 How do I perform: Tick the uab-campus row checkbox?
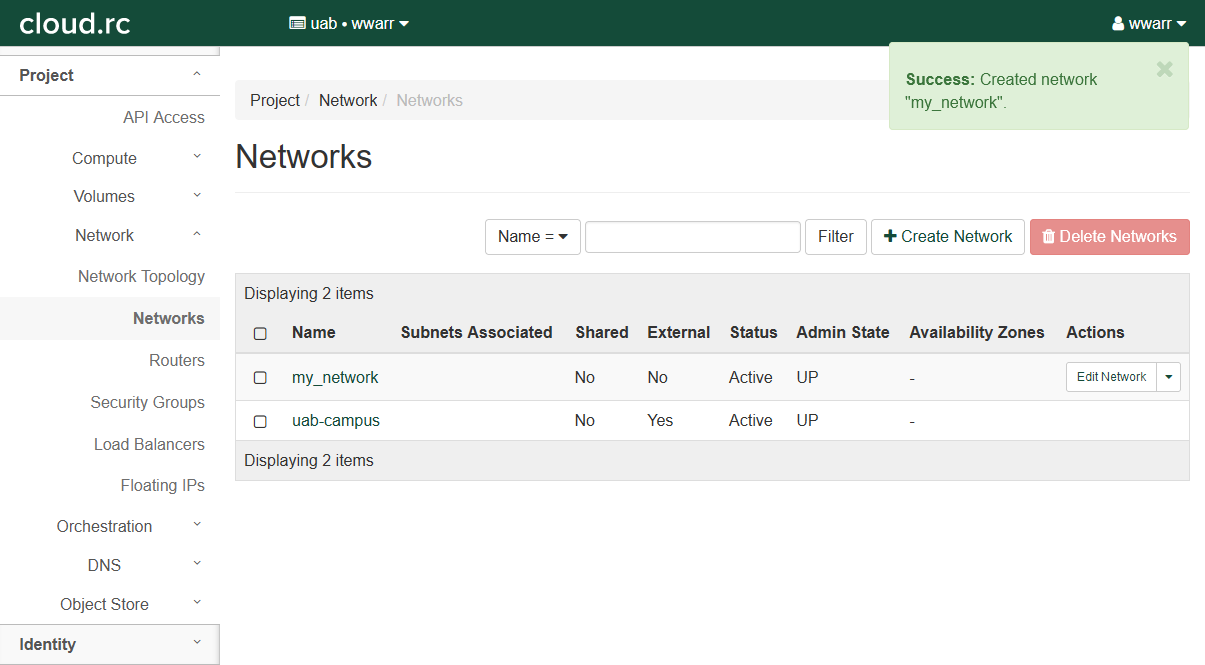[260, 421]
